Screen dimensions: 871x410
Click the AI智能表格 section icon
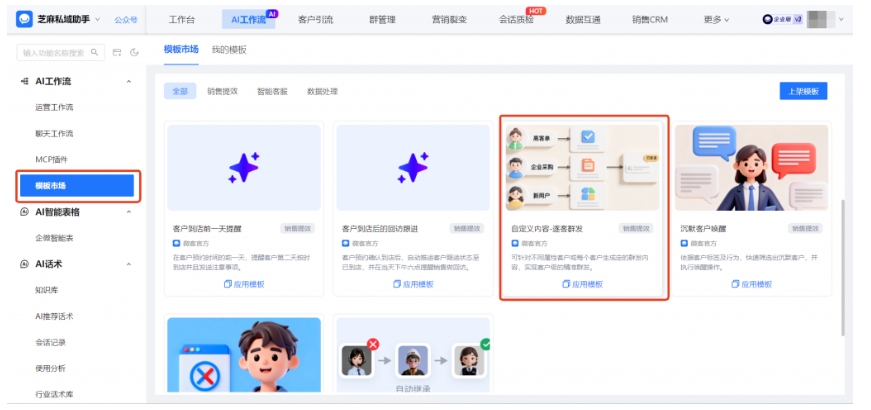click(24, 212)
